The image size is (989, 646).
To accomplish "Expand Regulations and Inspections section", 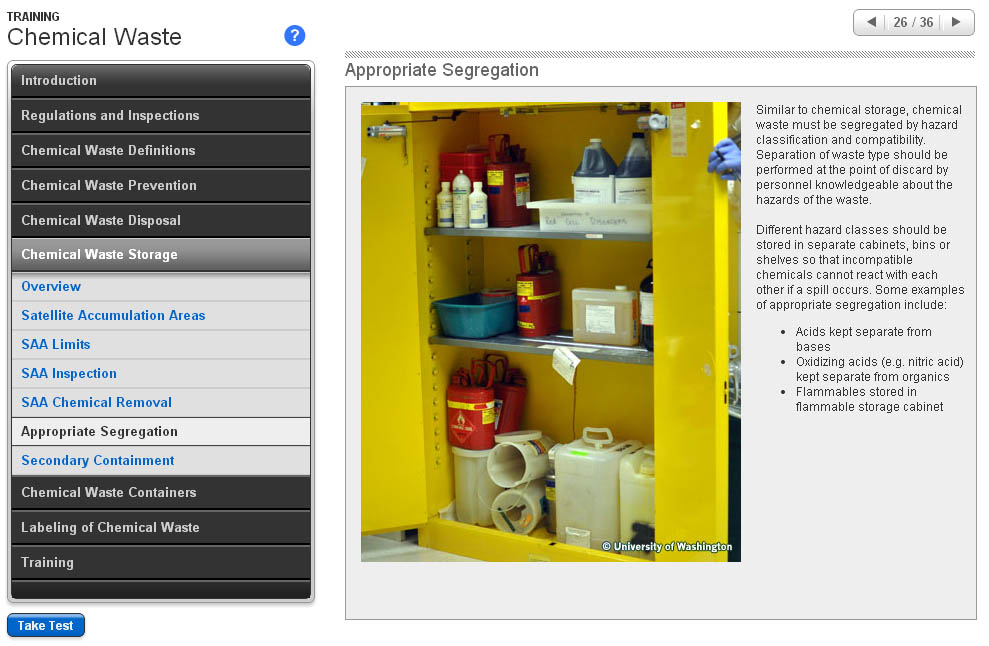I will tap(160, 116).
